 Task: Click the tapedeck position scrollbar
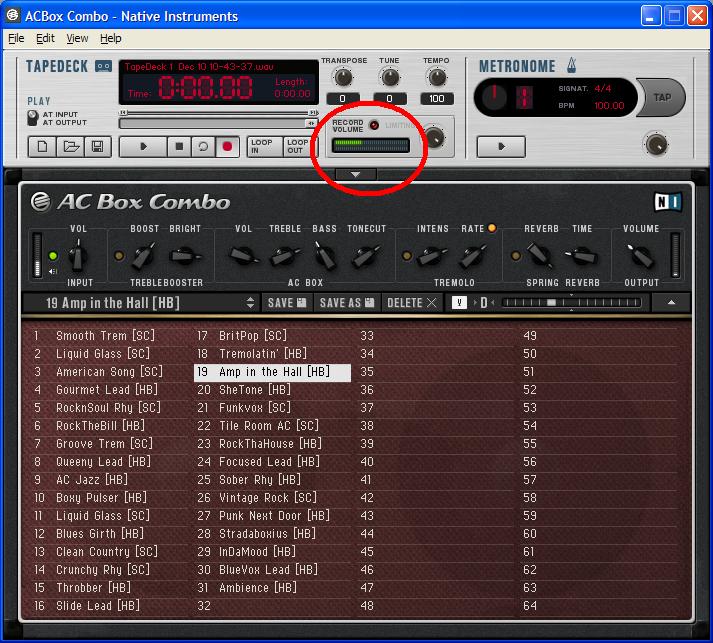pyautogui.click(x=218, y=123)
